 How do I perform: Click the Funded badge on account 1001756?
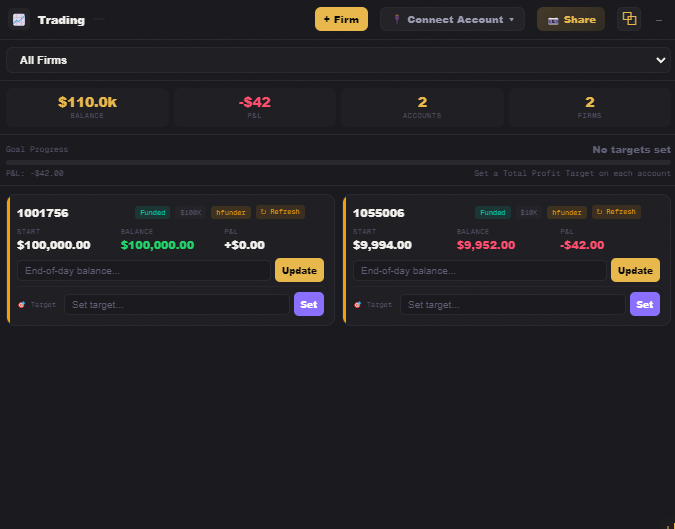click(x=153, y=213)
